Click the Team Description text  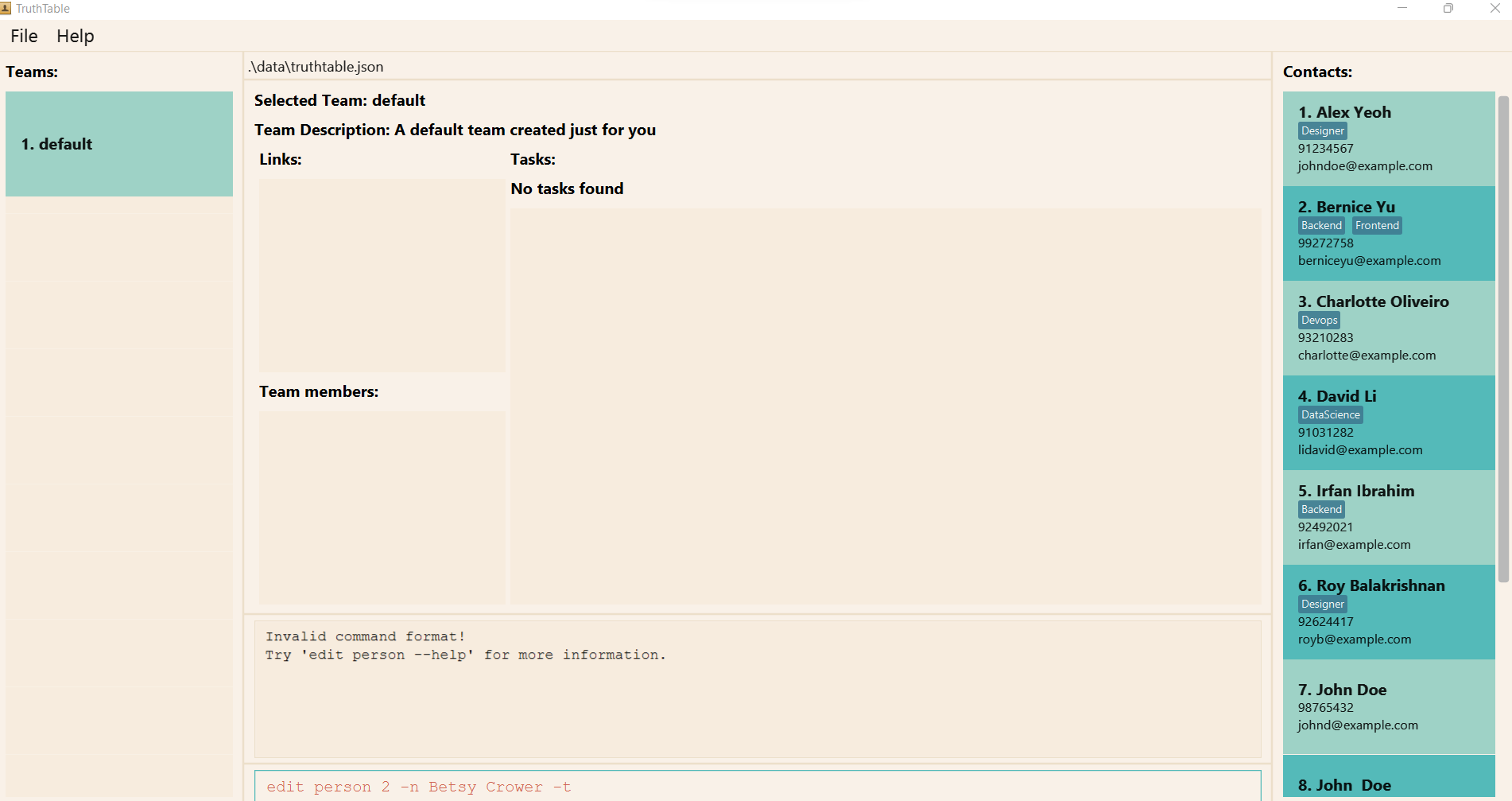(455, 130)
